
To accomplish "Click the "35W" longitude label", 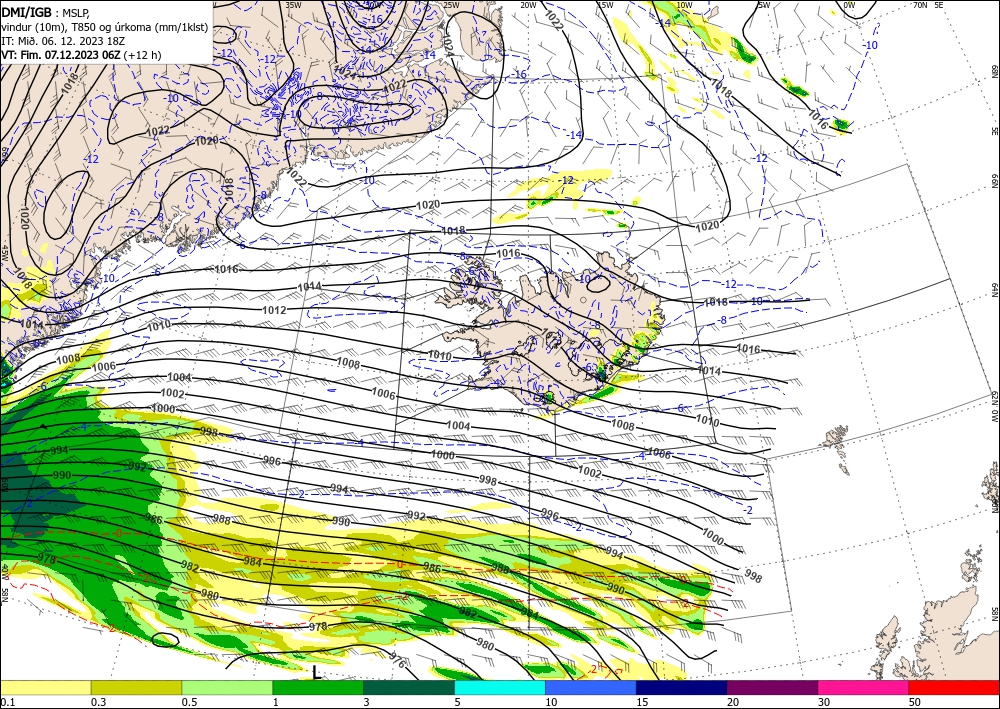I will (293, 5).
